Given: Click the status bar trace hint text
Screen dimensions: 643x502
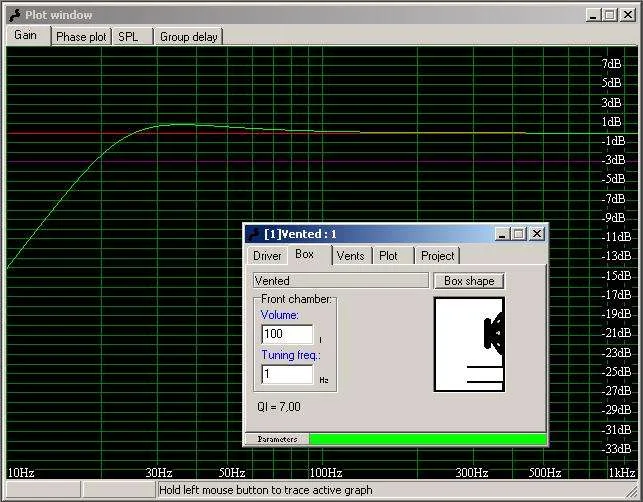Looking at the screenshot, I should [266, 490].
